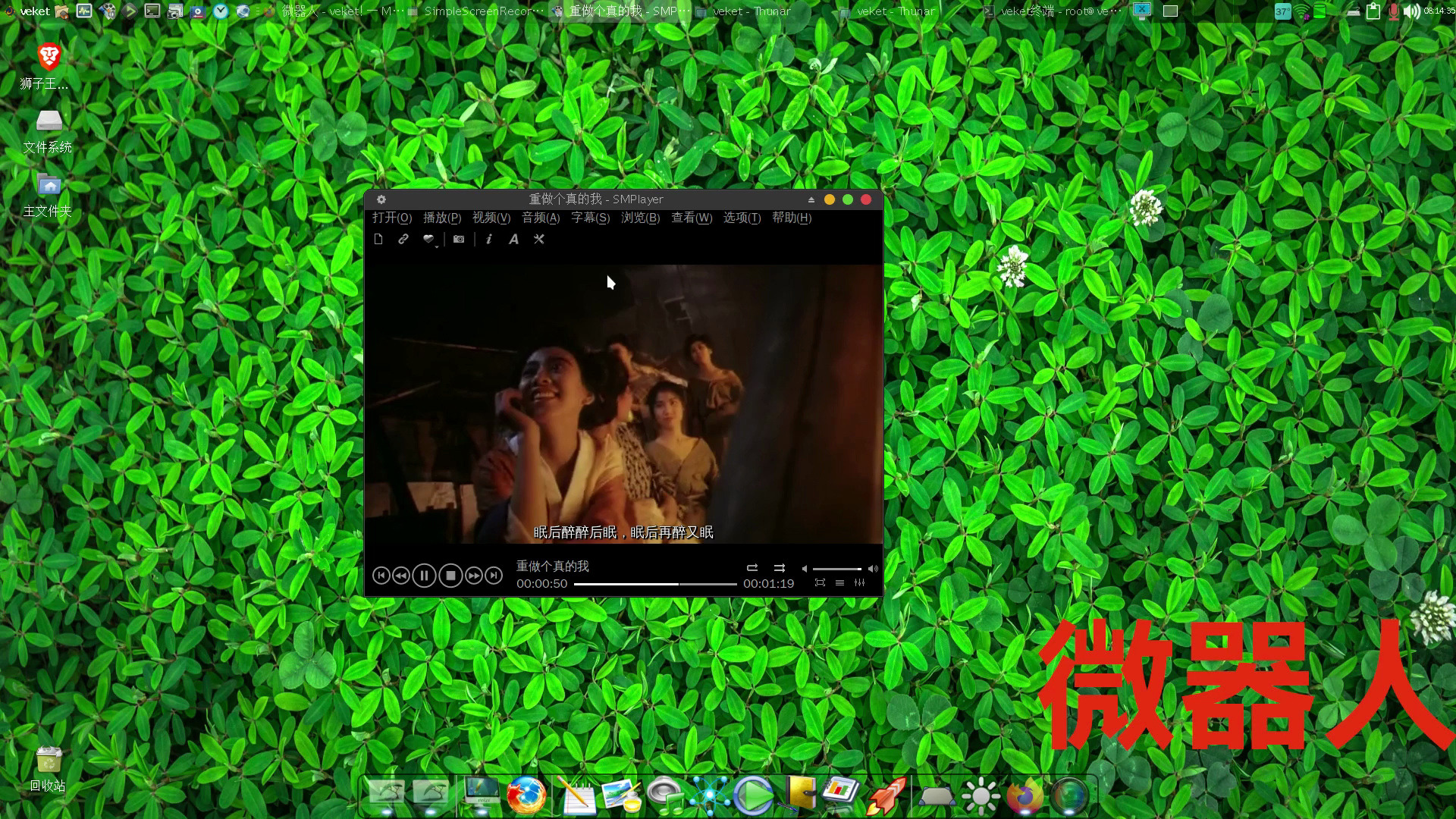Rewind the video
Image resolution: width=1456 pixels, height=819 pixels.
coord(401,576)
